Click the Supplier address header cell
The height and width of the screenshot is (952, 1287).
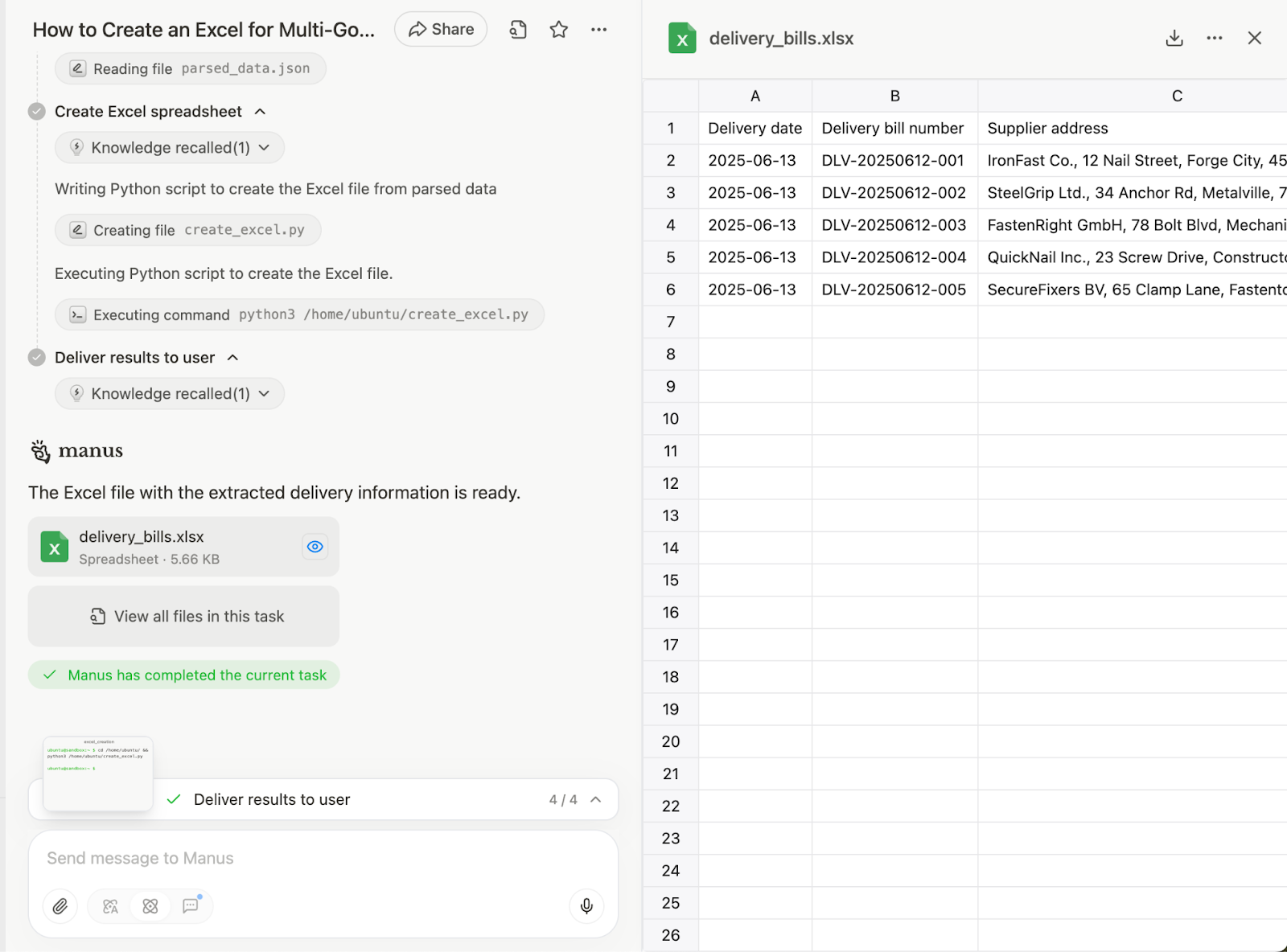click(1133, 128)
